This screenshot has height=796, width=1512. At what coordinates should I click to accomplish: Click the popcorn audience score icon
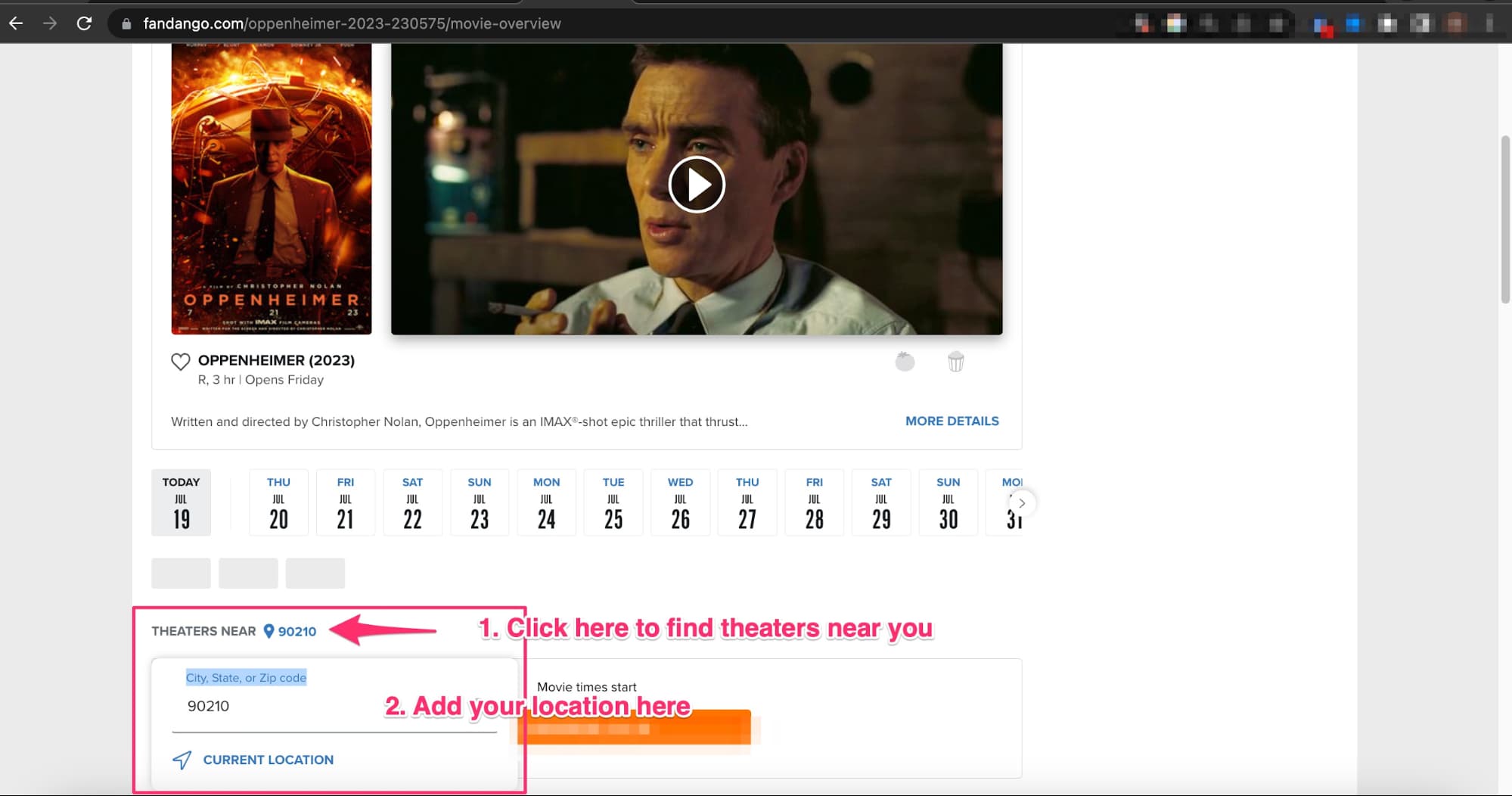pos(955,362)
